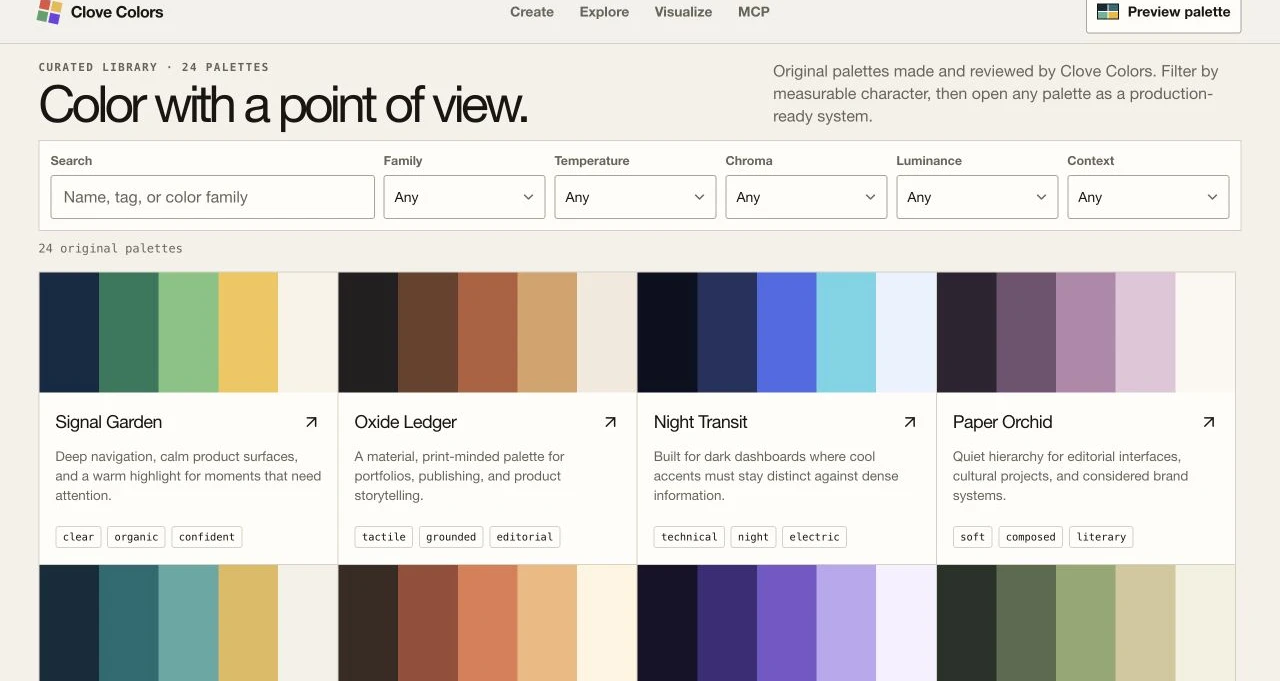
Task: Expand the Luminance dropdown
Action: [x=977, y=197]
